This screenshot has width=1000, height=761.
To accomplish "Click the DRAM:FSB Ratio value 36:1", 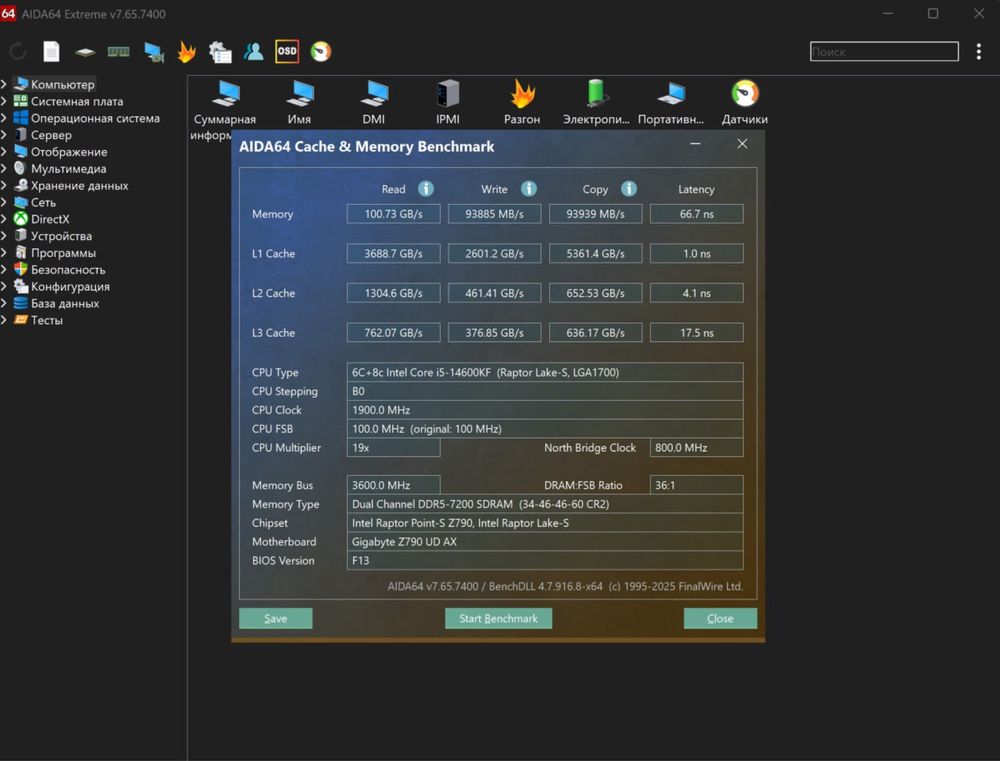I will coord(696,485).
